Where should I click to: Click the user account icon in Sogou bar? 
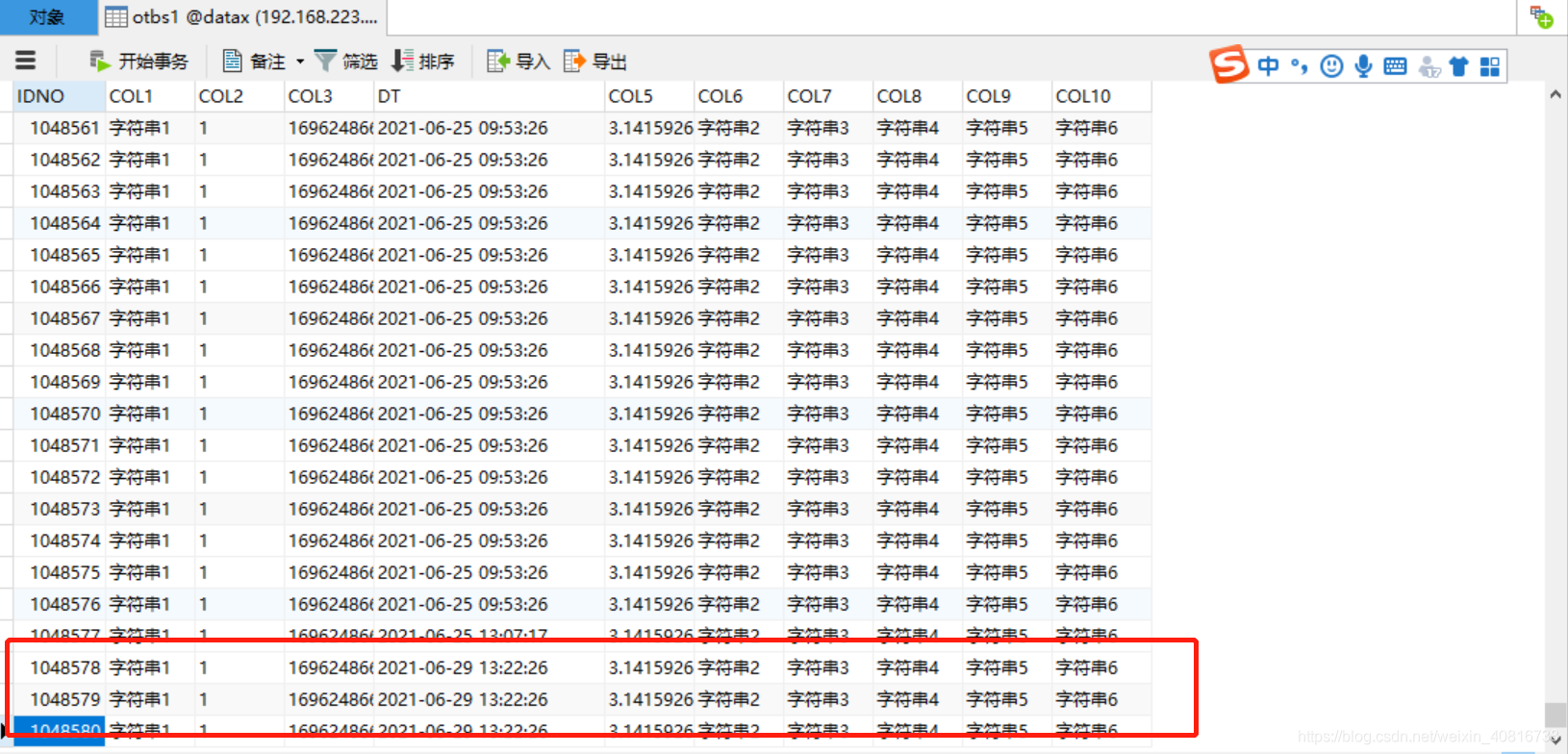1429,65
